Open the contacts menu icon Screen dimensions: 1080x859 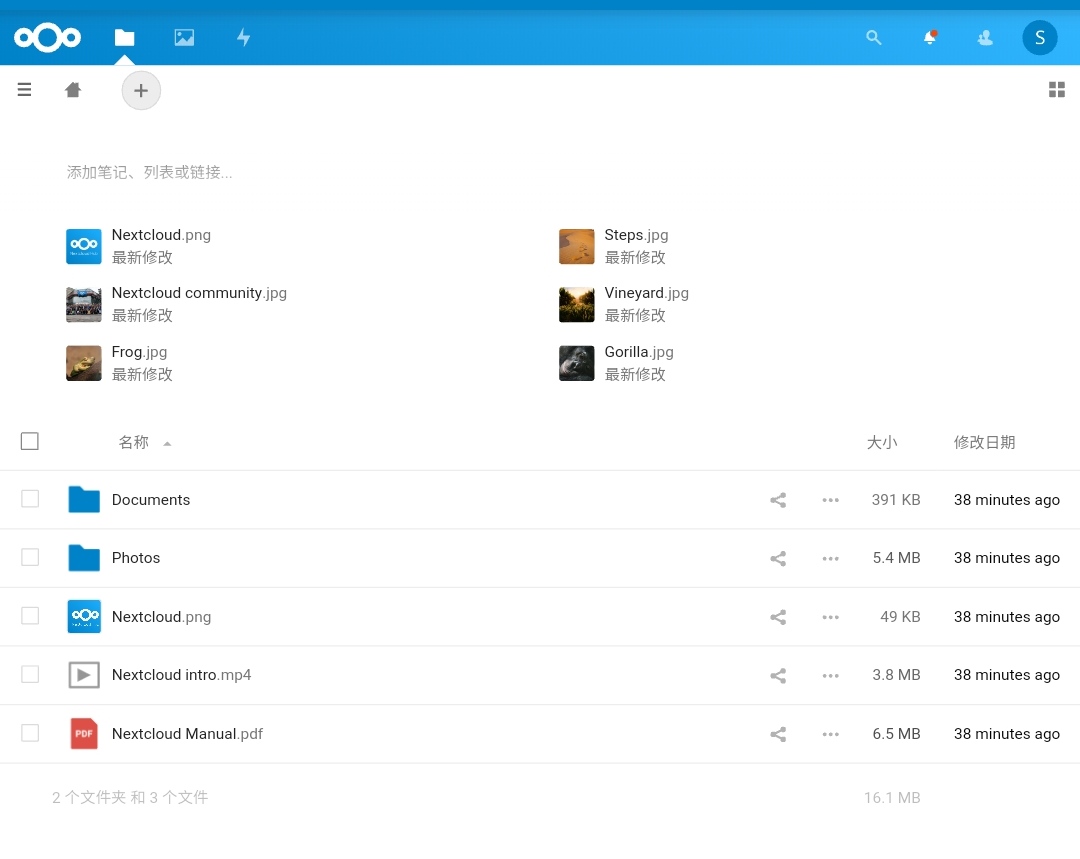(985, 37)
